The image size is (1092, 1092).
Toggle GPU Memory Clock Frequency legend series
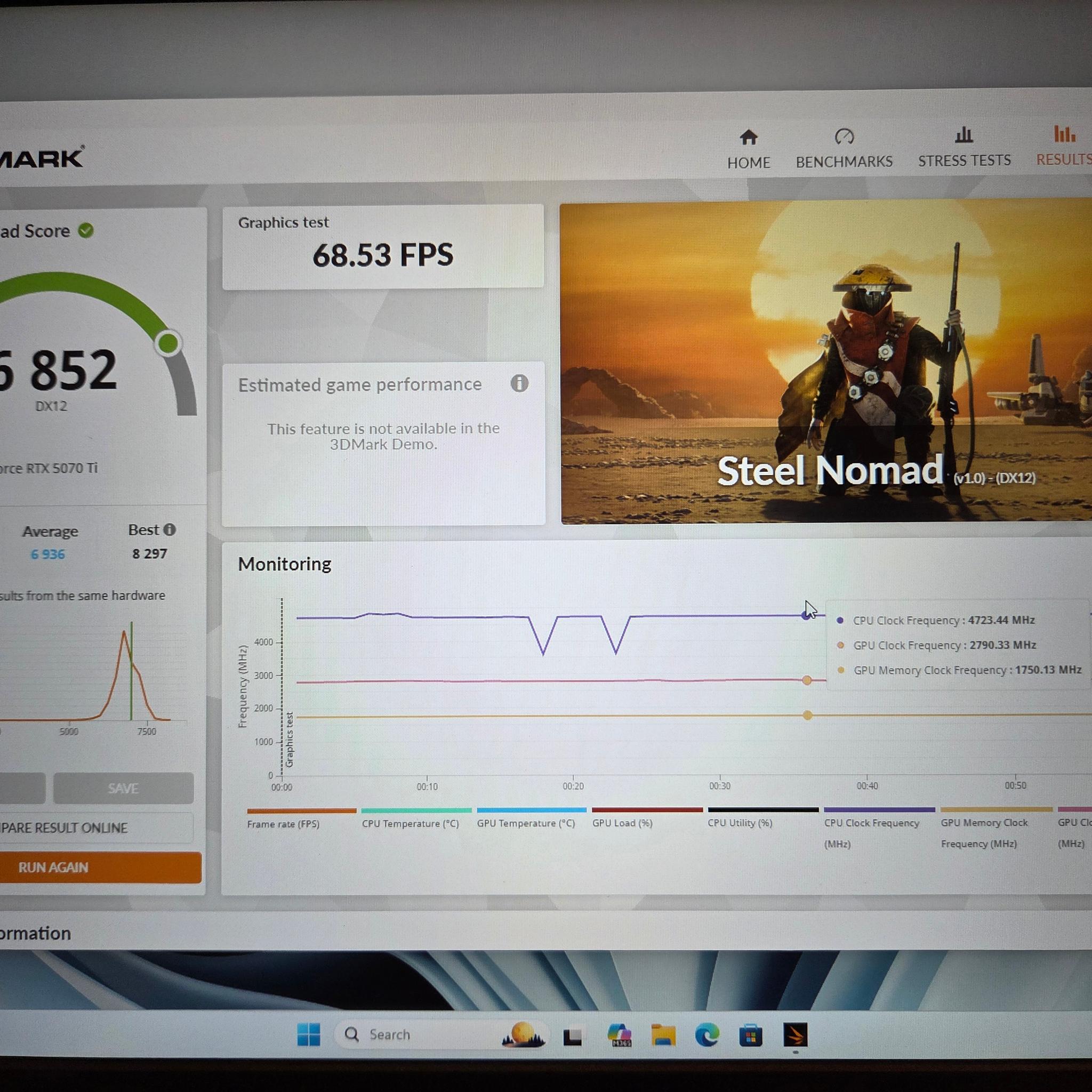click(996, 828)
